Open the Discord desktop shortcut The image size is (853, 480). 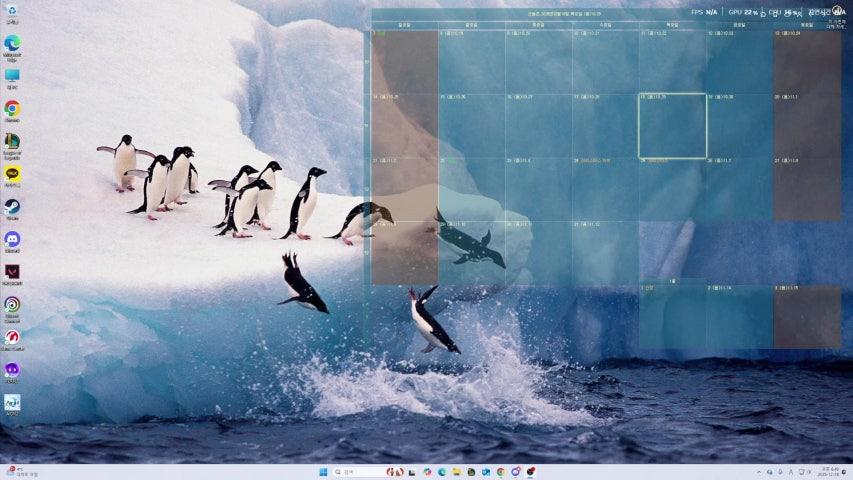pos(12,239)
